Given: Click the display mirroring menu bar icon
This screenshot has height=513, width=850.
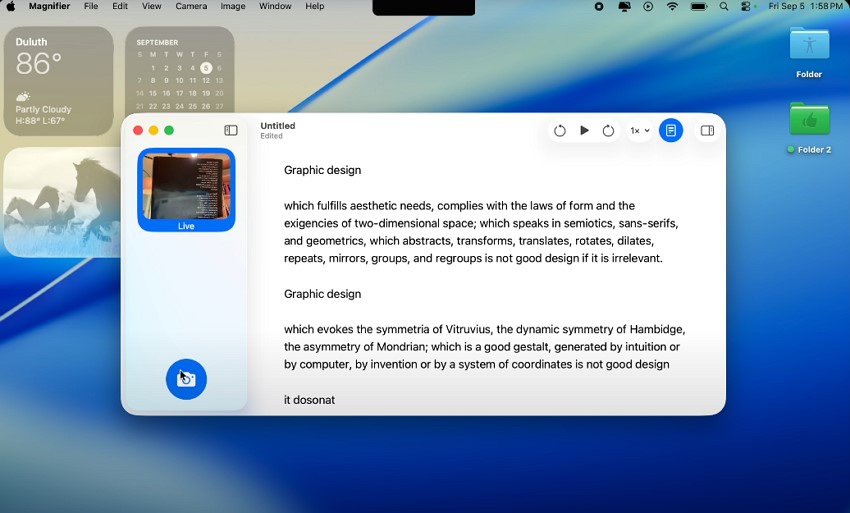Looking at the screenshot, I should click(x=624, y=7).
